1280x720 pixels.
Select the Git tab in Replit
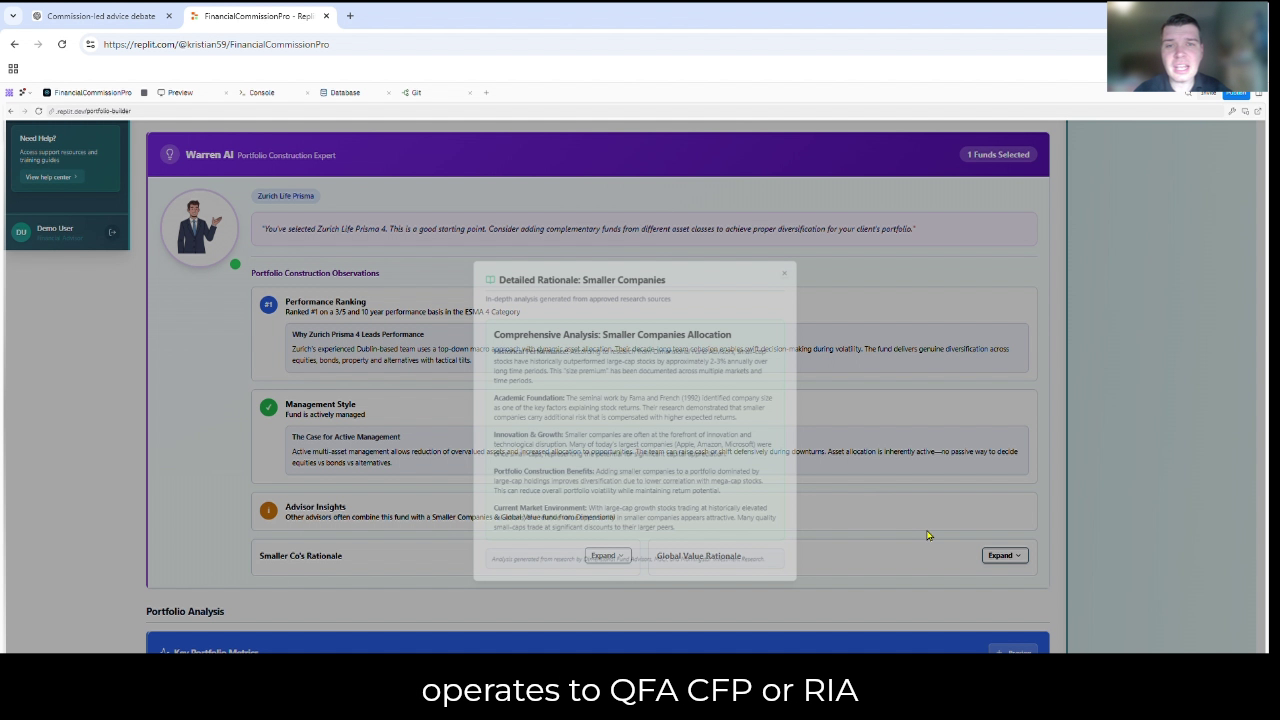(416, 92)
